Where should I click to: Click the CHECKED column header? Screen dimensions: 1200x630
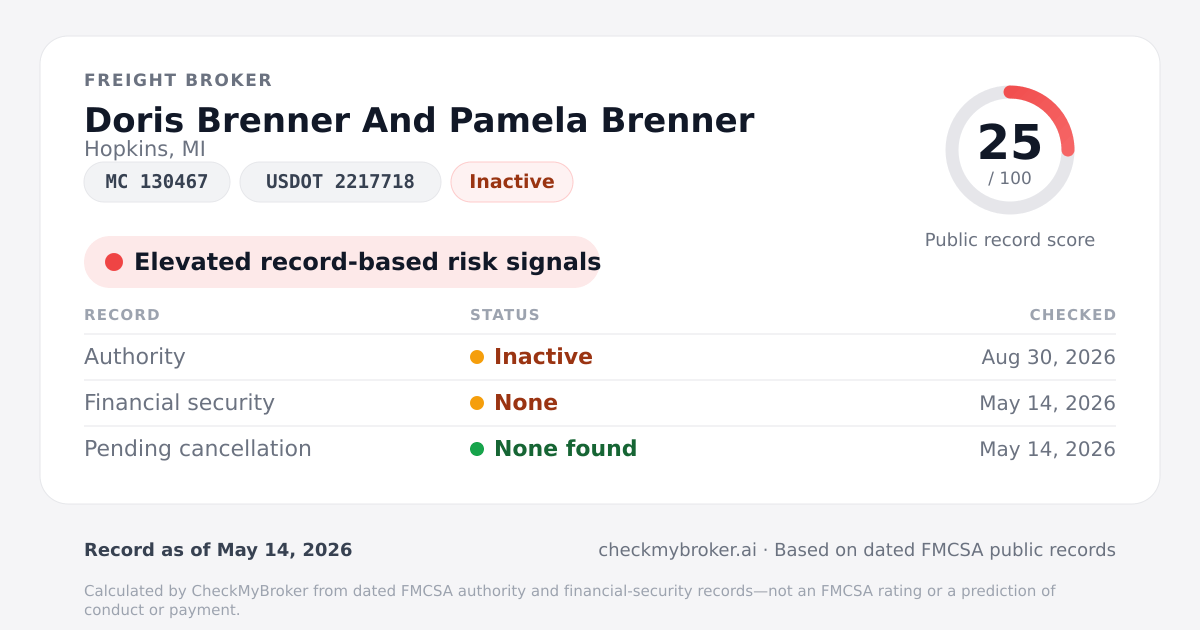coord(1073,315)
